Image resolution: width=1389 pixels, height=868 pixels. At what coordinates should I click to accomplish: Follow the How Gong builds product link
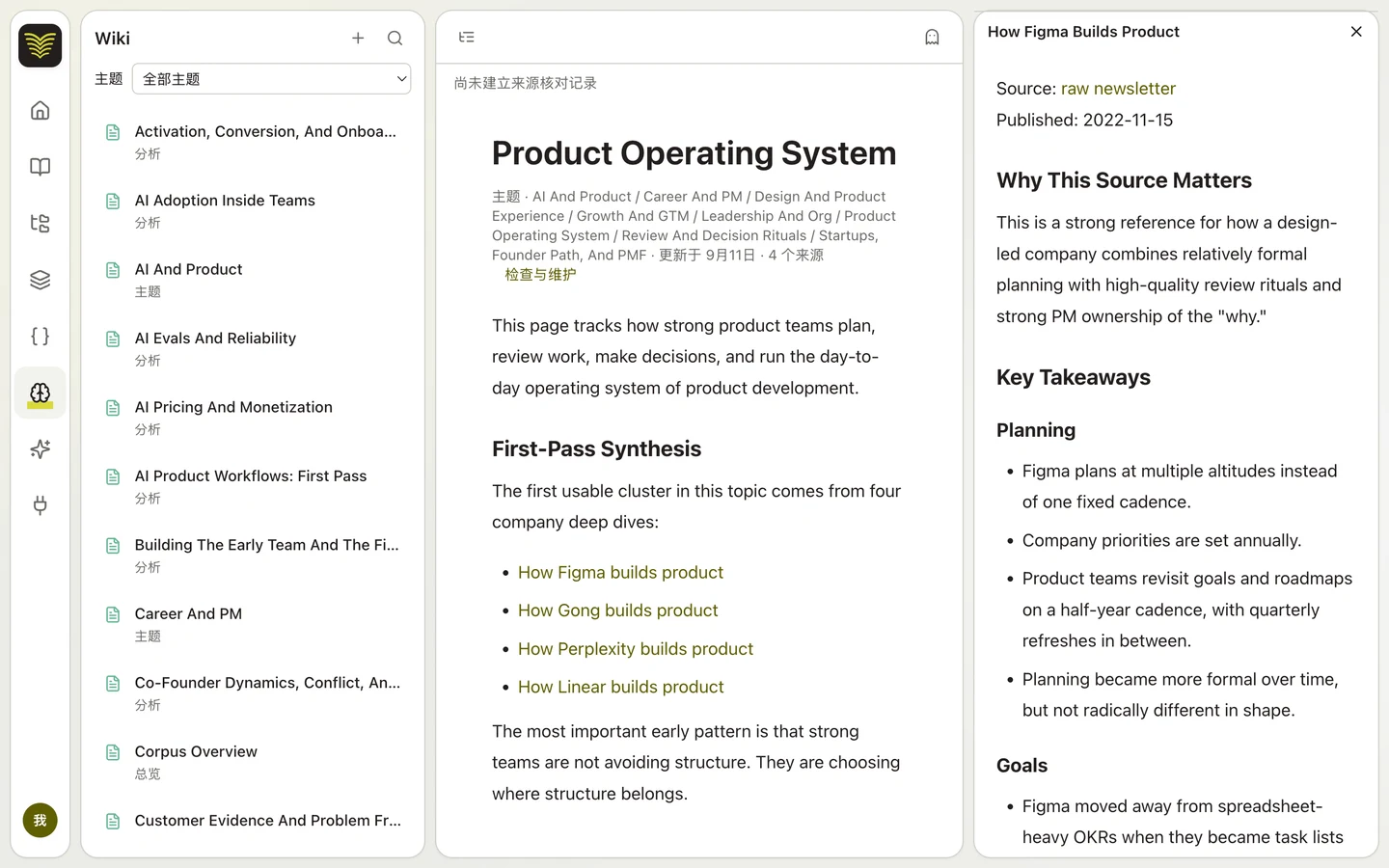click(617, 610)
